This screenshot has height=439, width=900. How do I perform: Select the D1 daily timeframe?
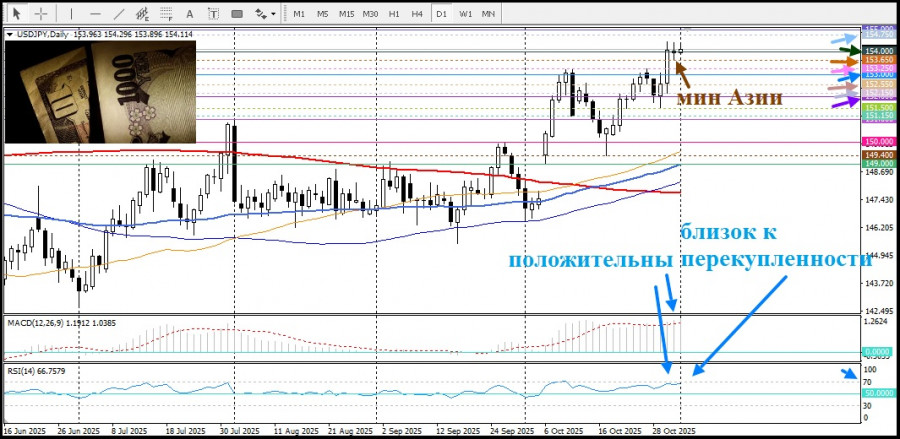[x=441, y=13]
